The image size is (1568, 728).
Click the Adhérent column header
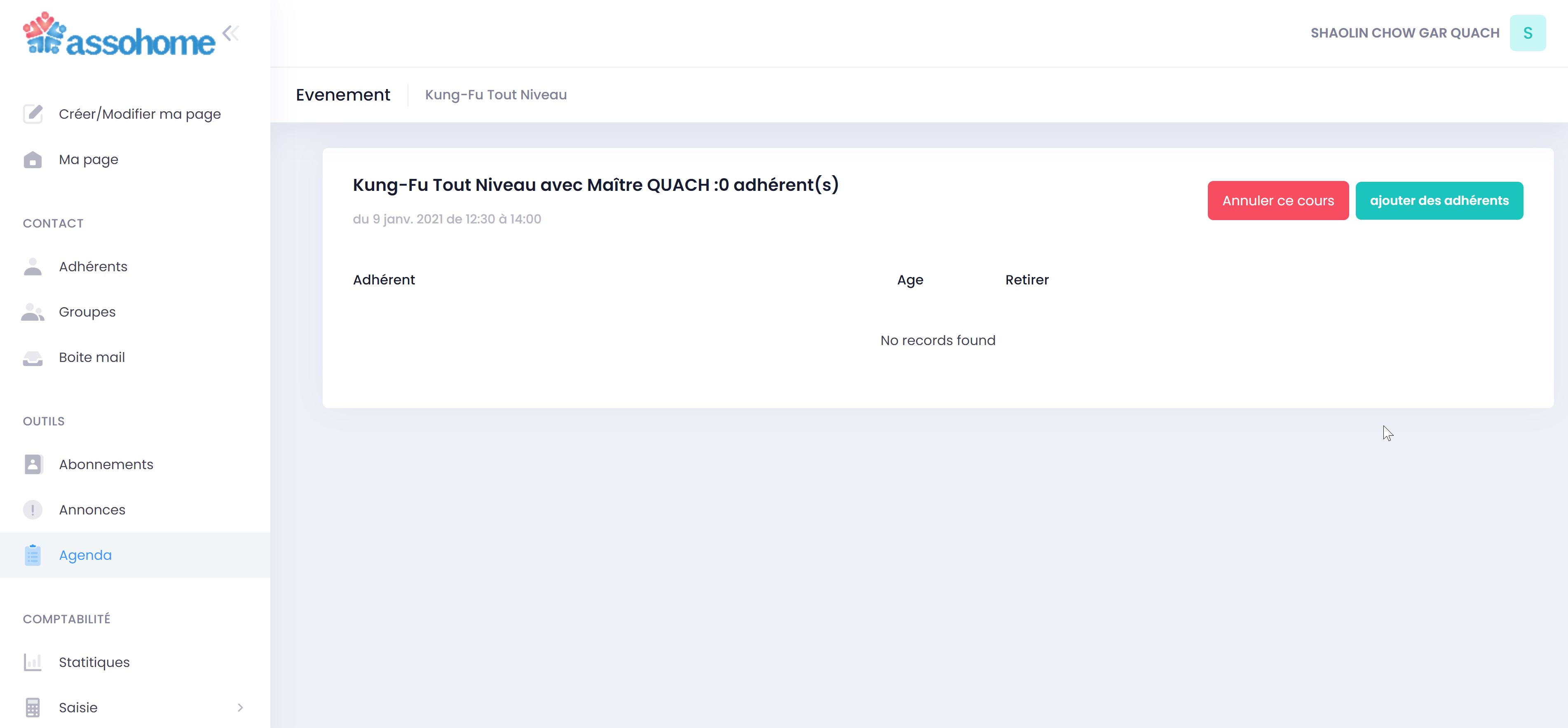pos(384,279)
